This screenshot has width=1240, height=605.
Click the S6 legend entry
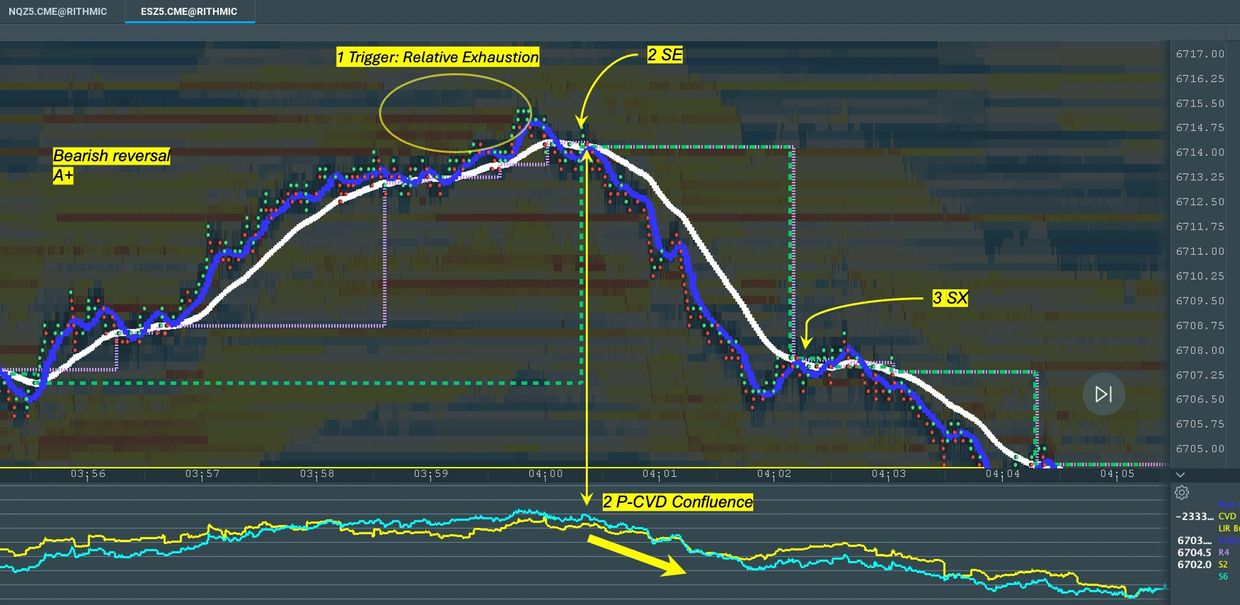click(1223, 577)
